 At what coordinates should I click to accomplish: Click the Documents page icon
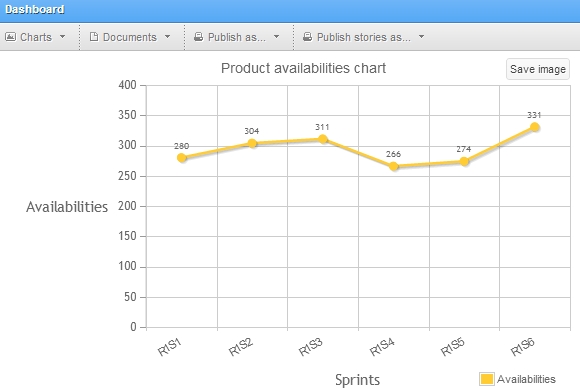(94, 37)
